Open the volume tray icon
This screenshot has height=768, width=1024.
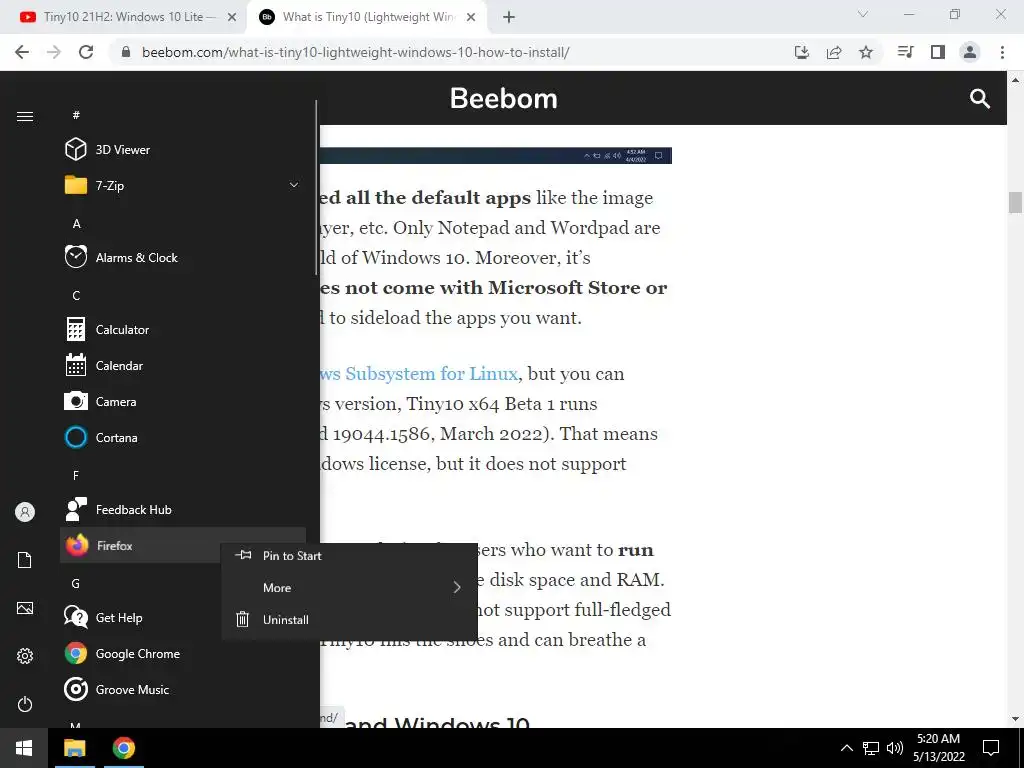(895, 748)
